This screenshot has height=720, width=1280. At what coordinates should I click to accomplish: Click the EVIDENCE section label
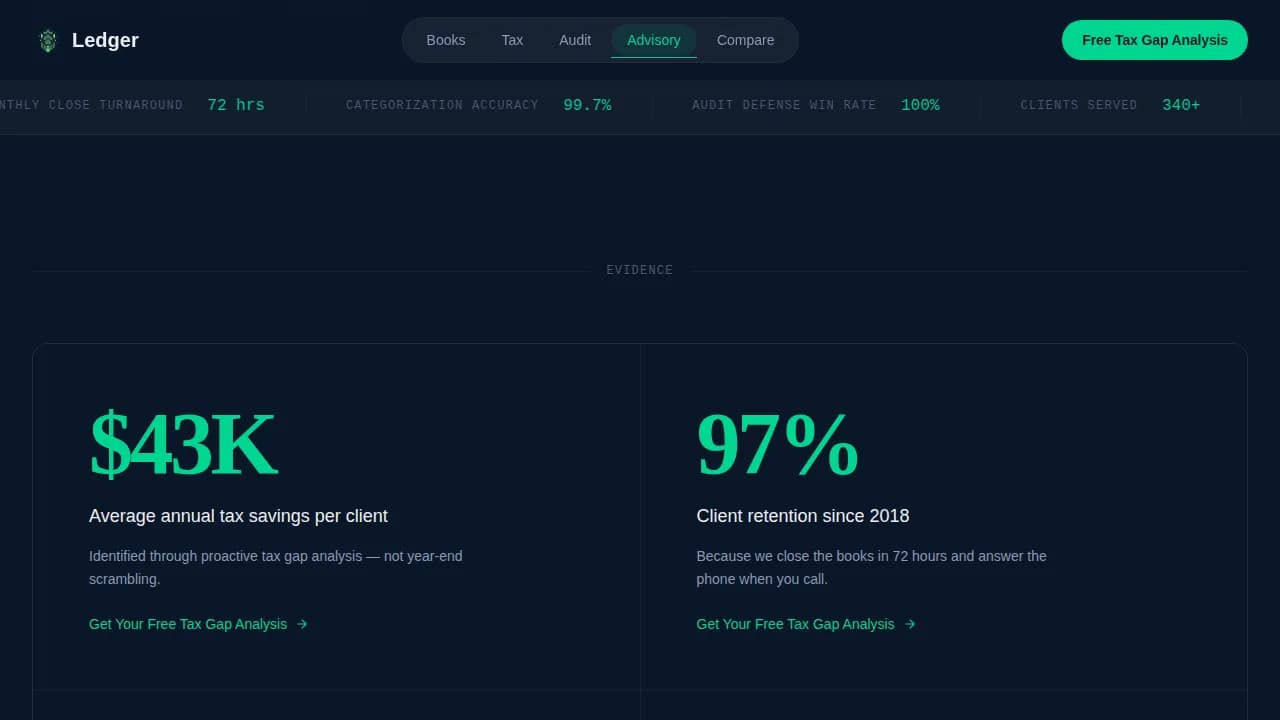point(640,270)
